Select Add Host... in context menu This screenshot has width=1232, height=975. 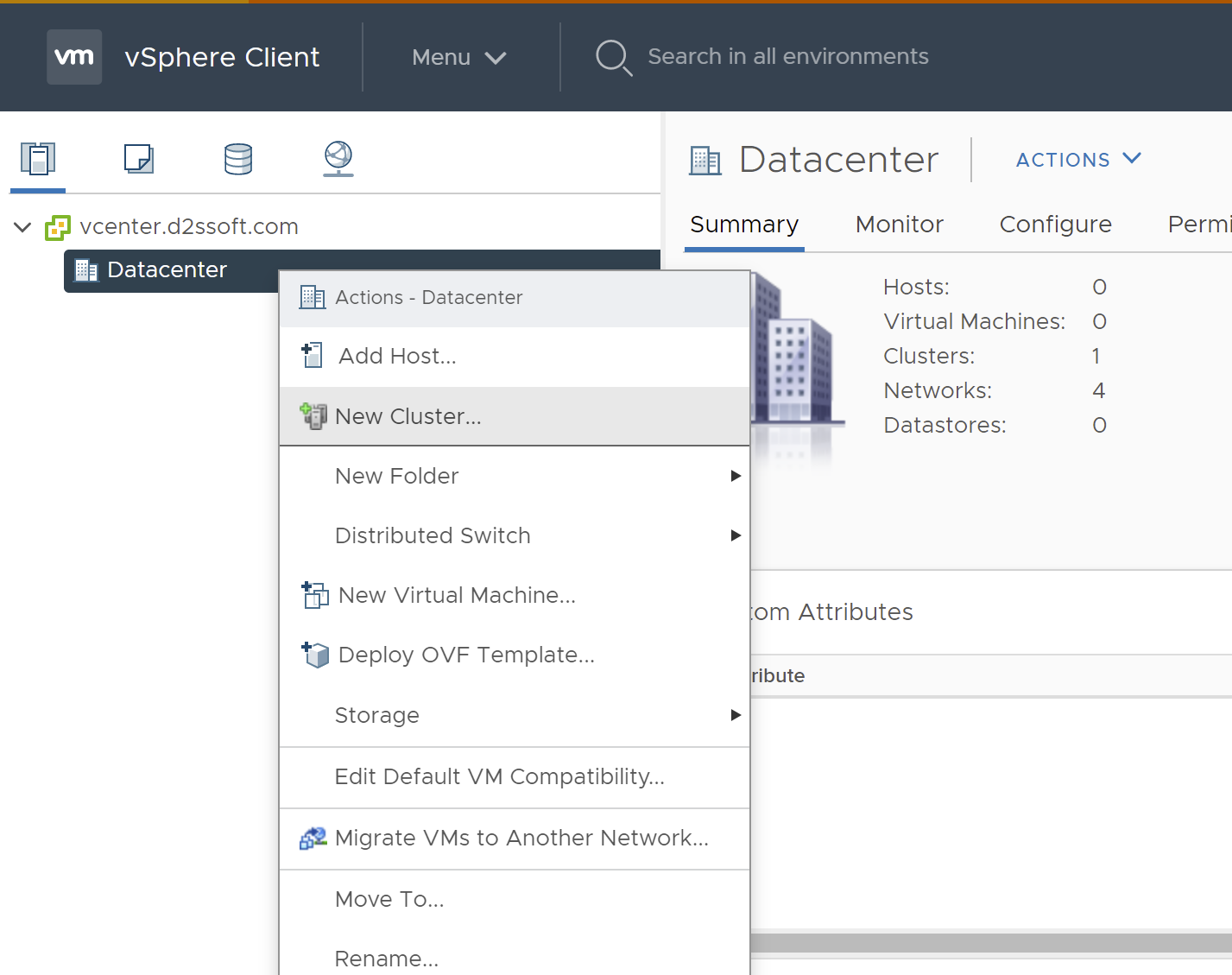tap(397, 356)
